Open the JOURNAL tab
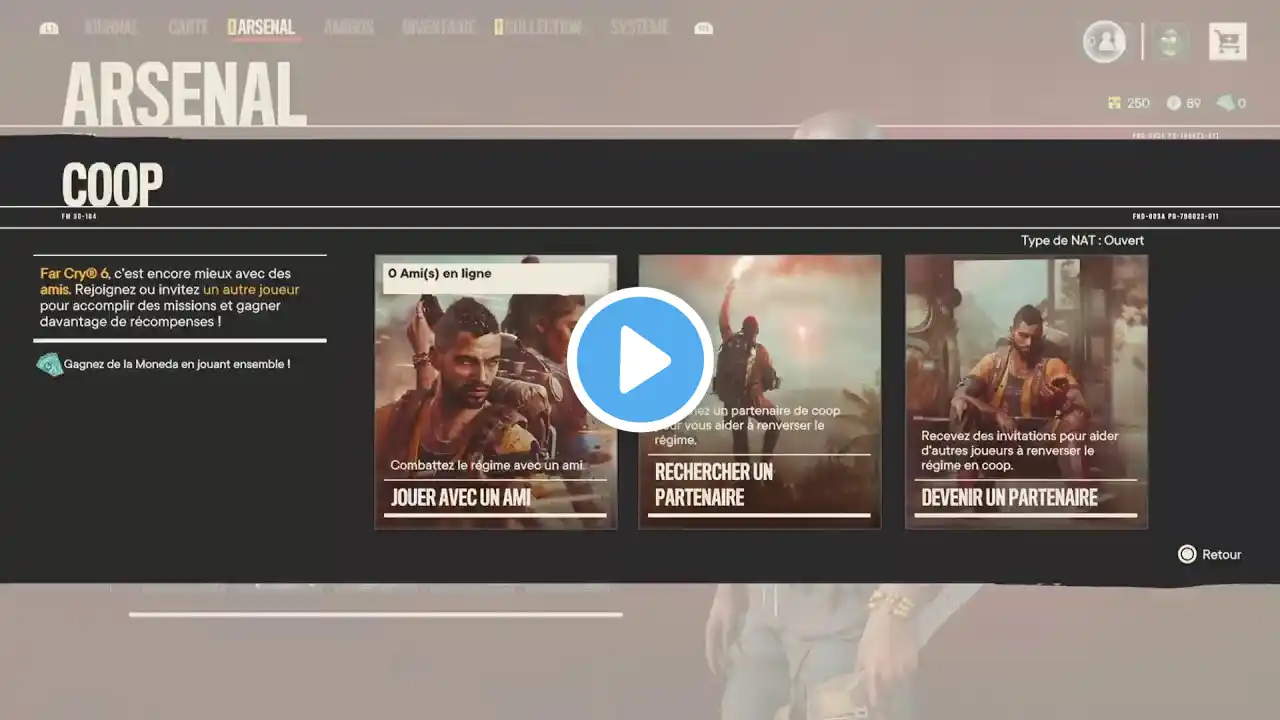Viewport: 1280px width, 720px height. coord(112,28)
